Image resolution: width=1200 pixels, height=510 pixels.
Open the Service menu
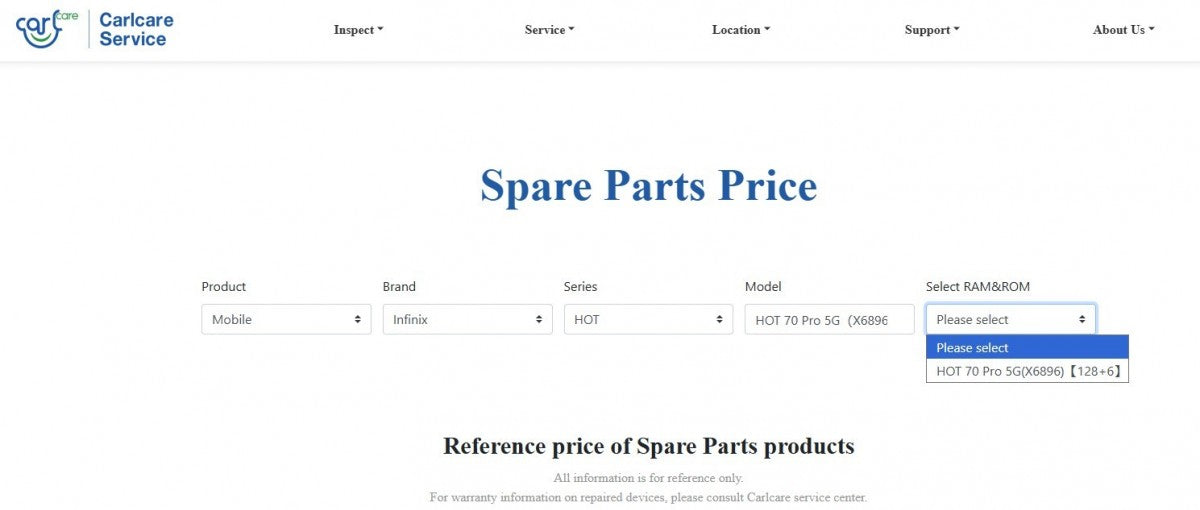coord(548,30)
